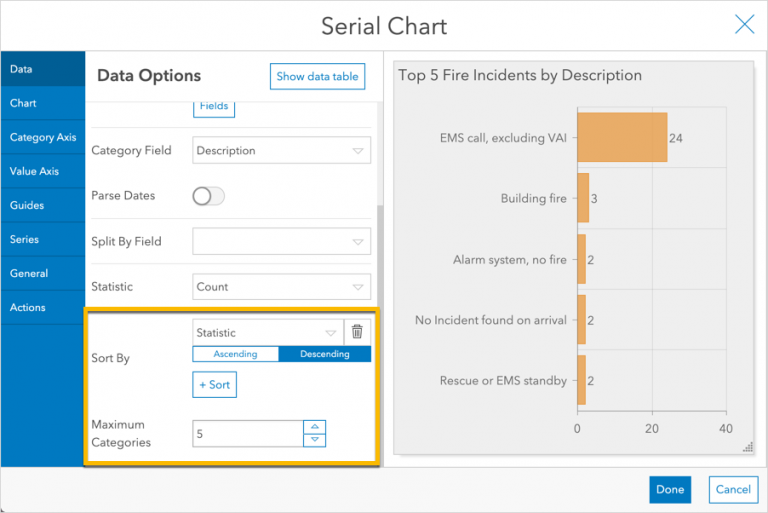The image size is (768, 513).
Task: Select Descending sort order
Action: pos(324,354)
